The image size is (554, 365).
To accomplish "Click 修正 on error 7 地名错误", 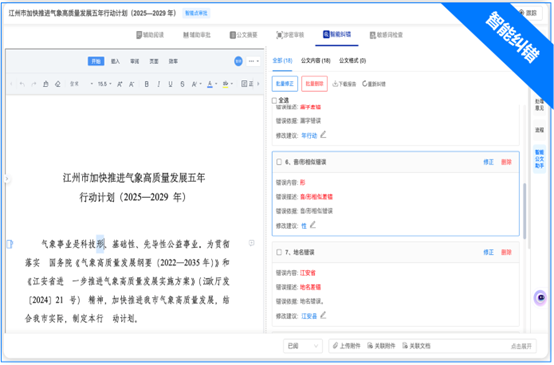I will 489,252.
